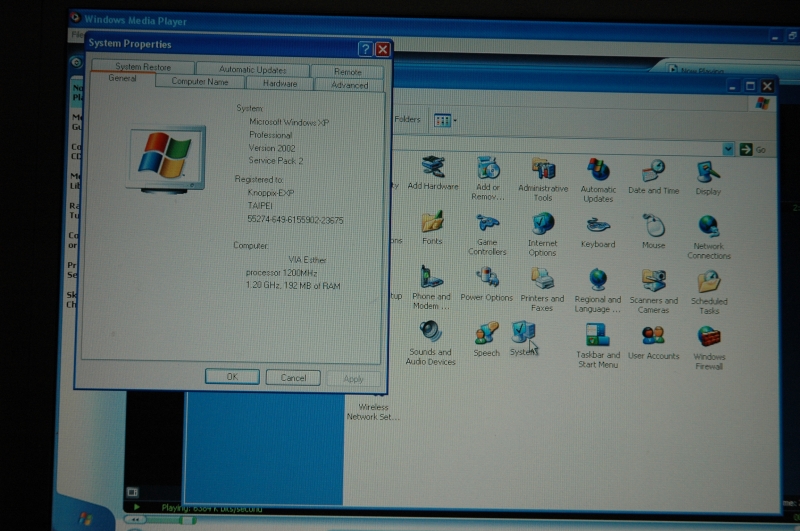Image resolution: width=800 pixels, height=531 pixels.
Task: Click the Go button beside address bar
Action: click(753, 149)
